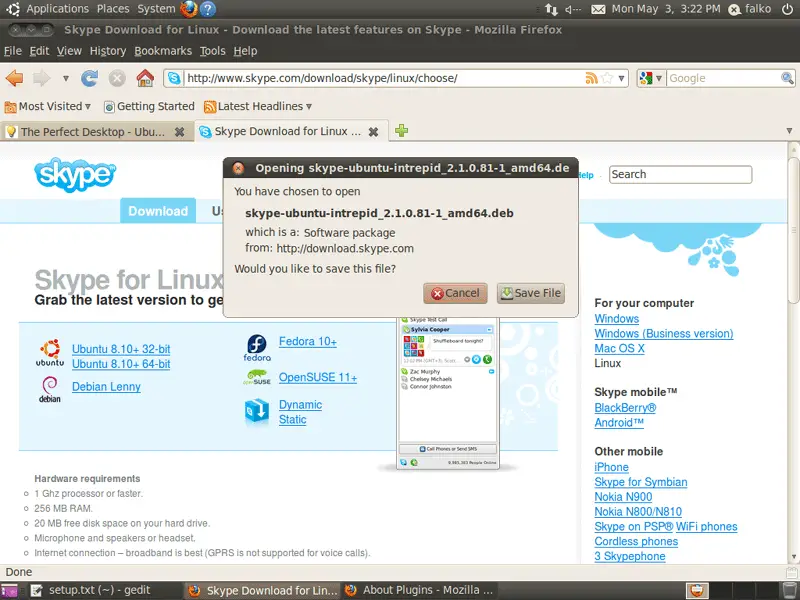This screenshot has width=800, height=600.
Task: Click the Ubuntu logo on download list
Action: (x=50, y=353)
